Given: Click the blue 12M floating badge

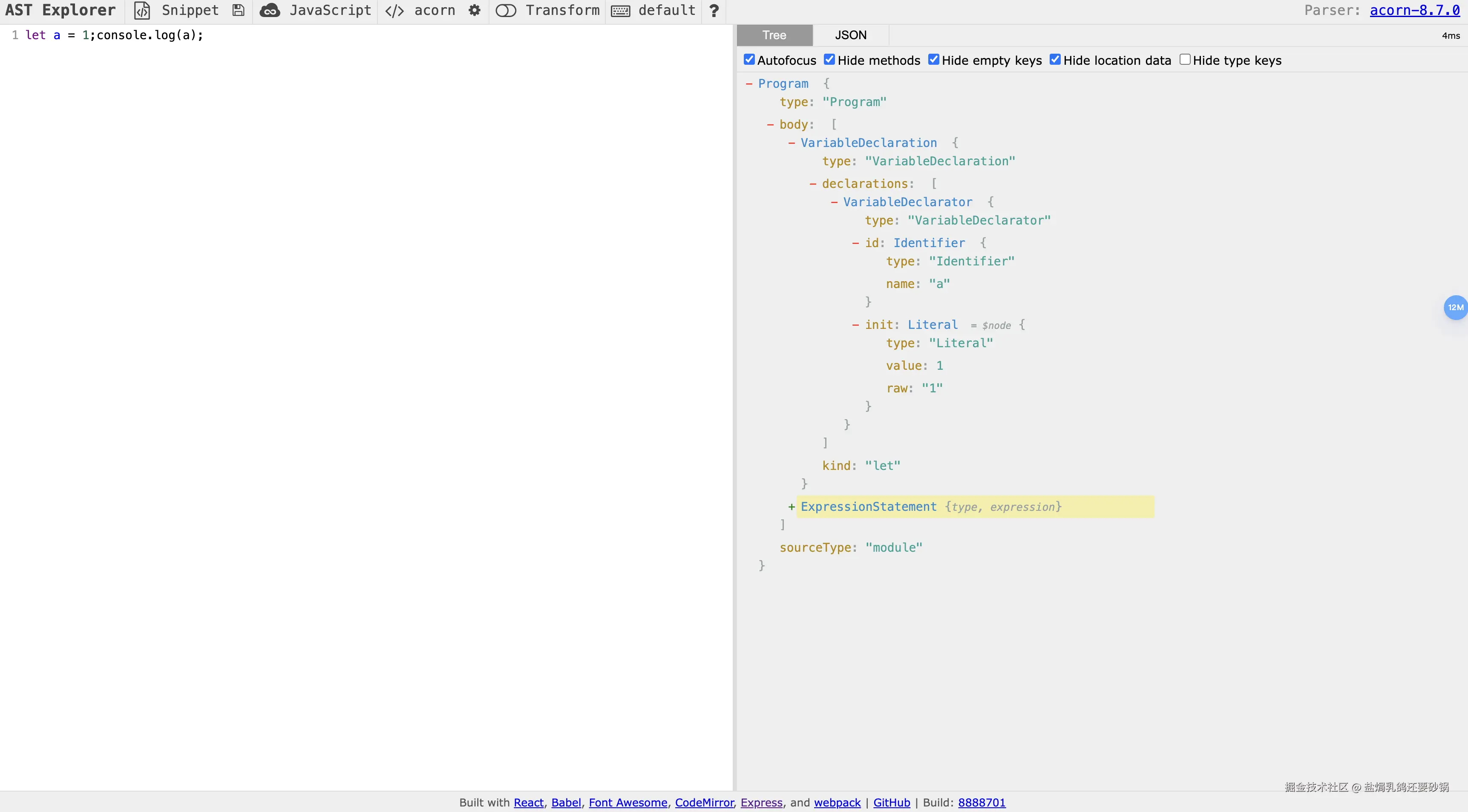Looking at the screenshot, I should click(1455, 308).
